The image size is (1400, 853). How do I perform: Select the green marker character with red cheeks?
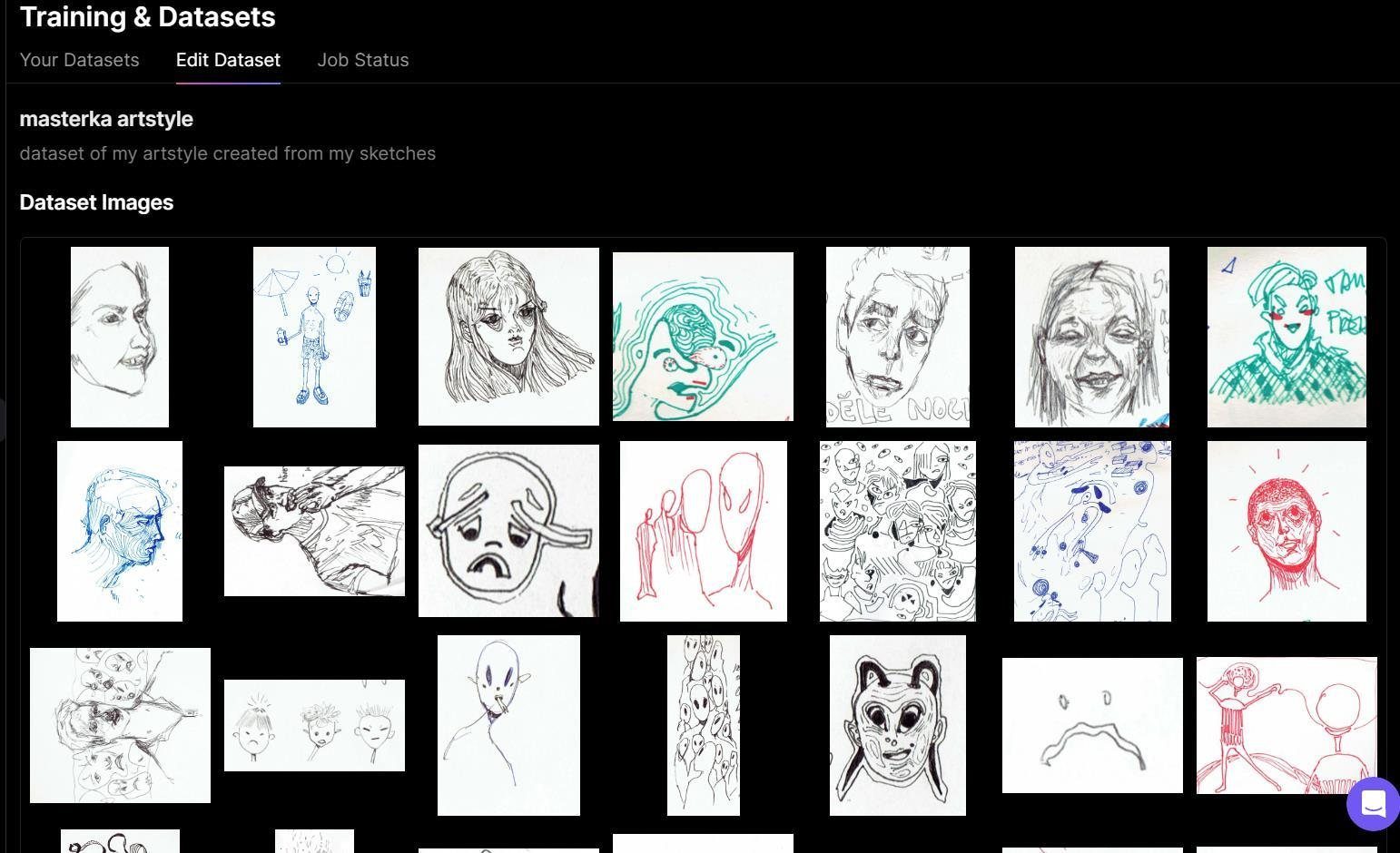pos(1287,337)
